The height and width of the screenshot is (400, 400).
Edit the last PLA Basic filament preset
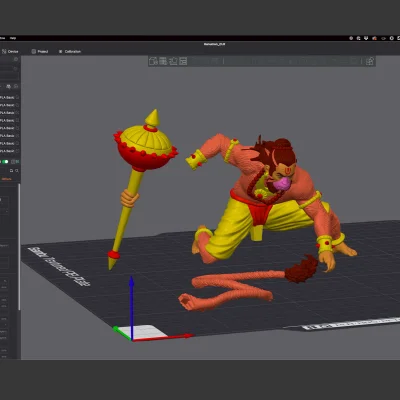17,151
